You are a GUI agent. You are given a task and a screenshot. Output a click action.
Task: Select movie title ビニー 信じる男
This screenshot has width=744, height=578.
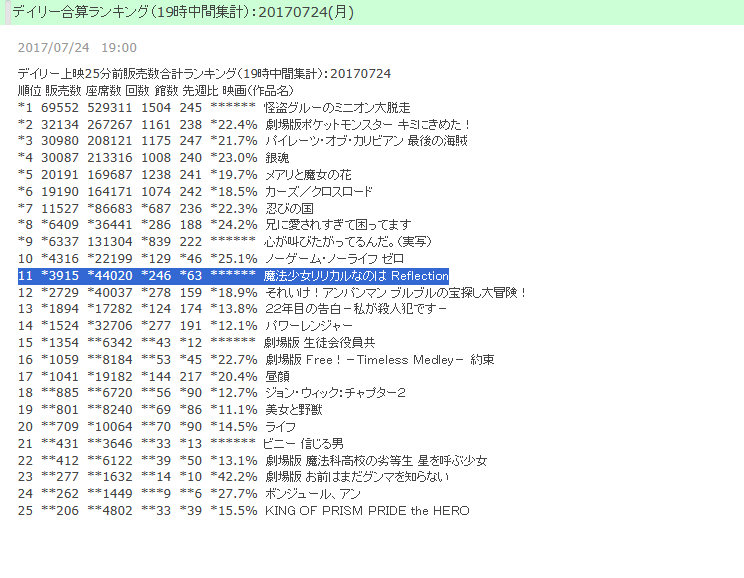coord(304,444)
